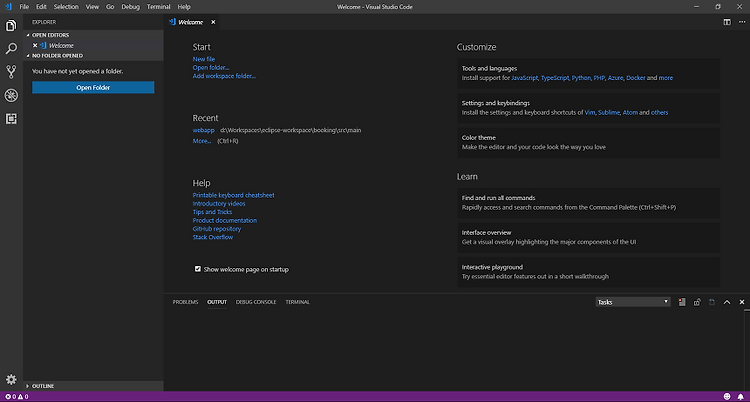This screenshot has width=750, height=402.
Task: Install Sublime keybindings link
Action: (609, 112)
